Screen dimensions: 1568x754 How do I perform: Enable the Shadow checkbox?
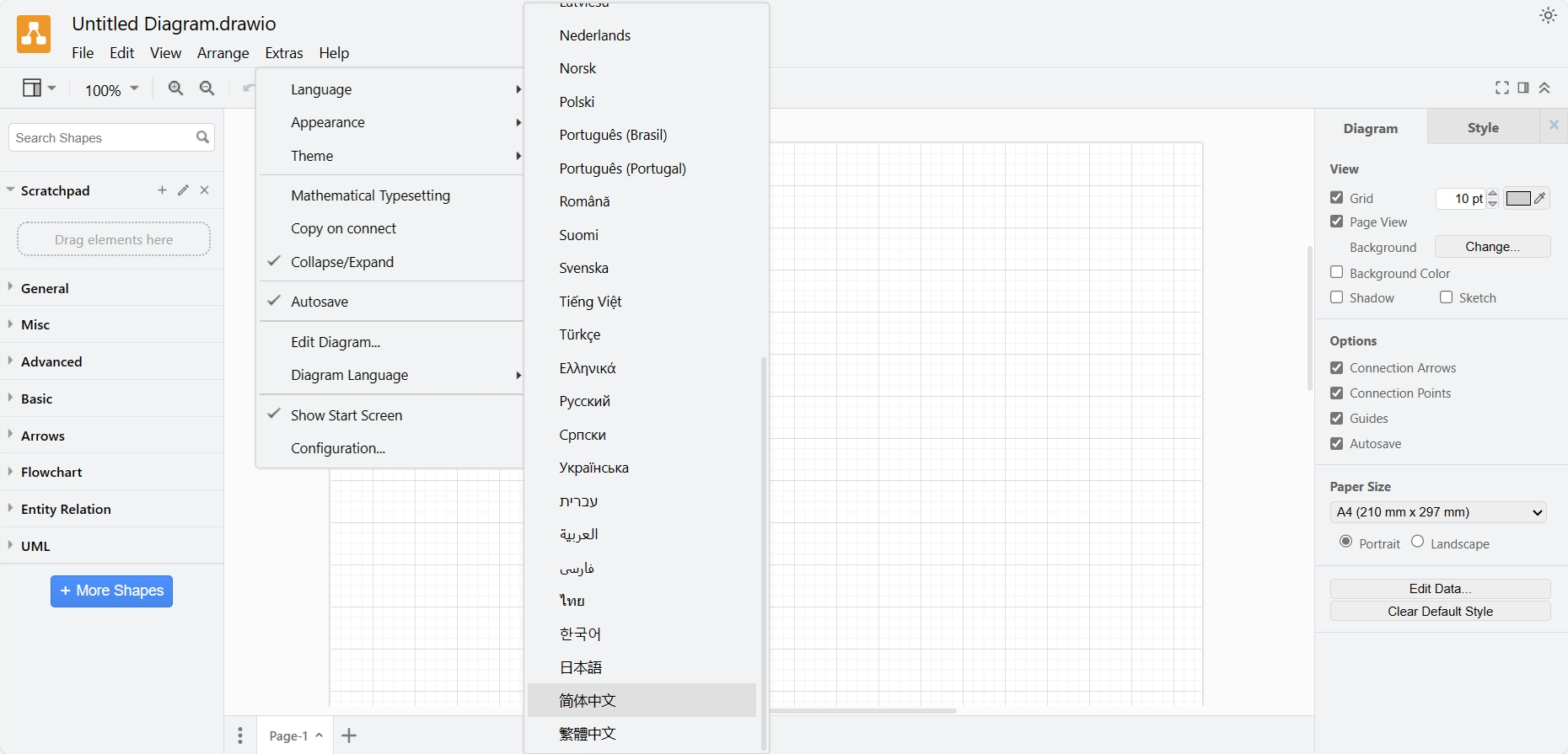pyautogui.click(x=1336, y=297)
